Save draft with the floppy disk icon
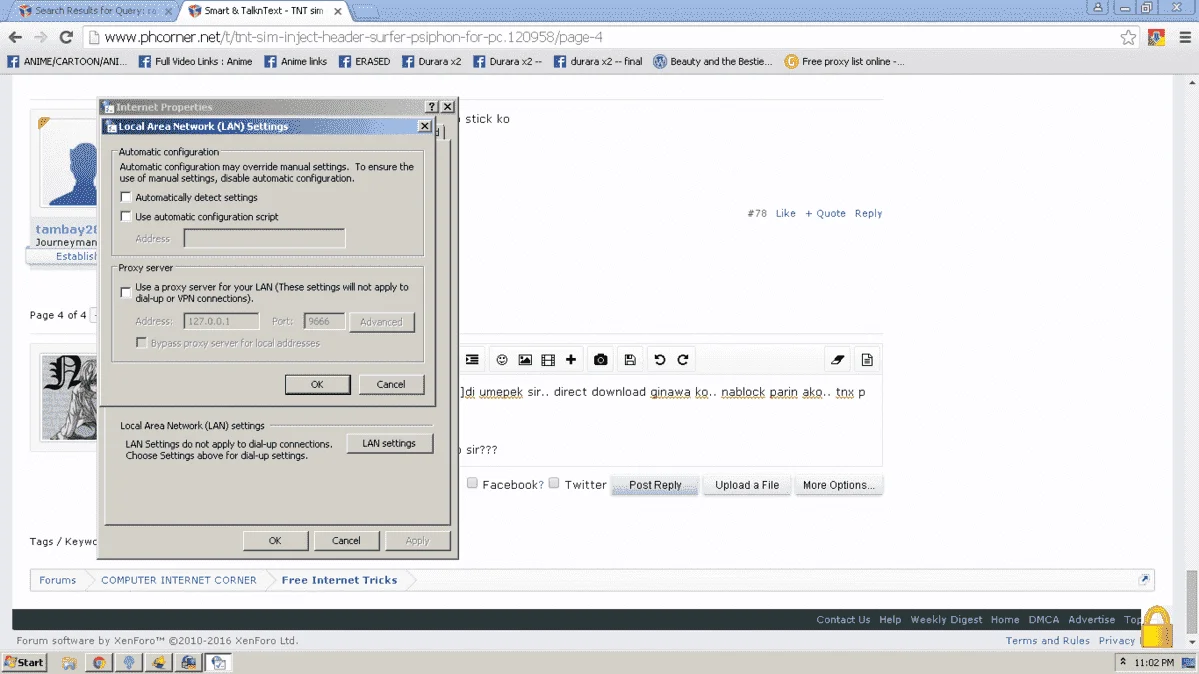The width and height of the screenshot is (1199, 674). pos(629,360)
